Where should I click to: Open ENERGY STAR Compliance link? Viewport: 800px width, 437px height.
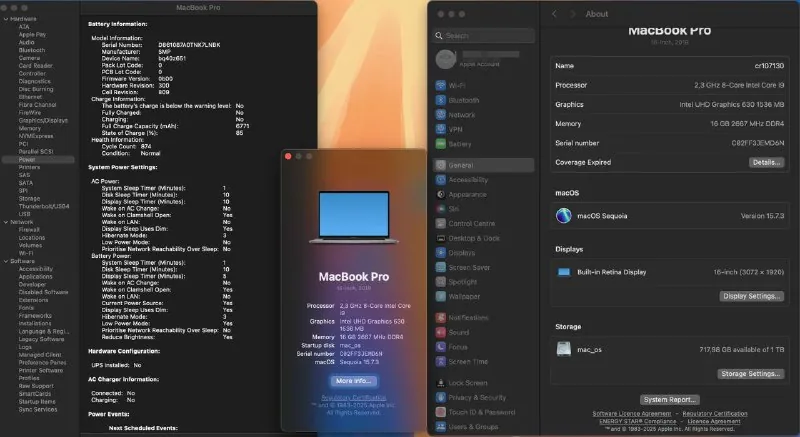pyautogui.click(x=637, y=421)
